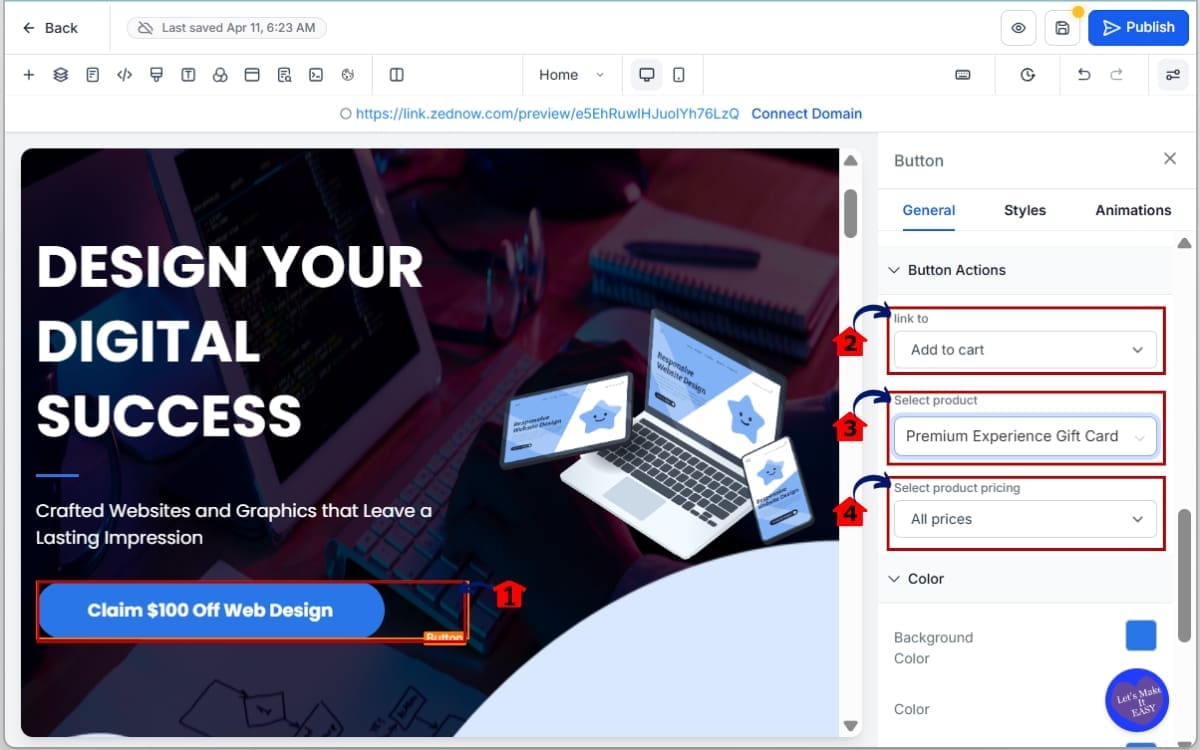The width and height of the screenshot is (1200, 750).
Task: Click the undo arrow
Action: coord(1084,75)
